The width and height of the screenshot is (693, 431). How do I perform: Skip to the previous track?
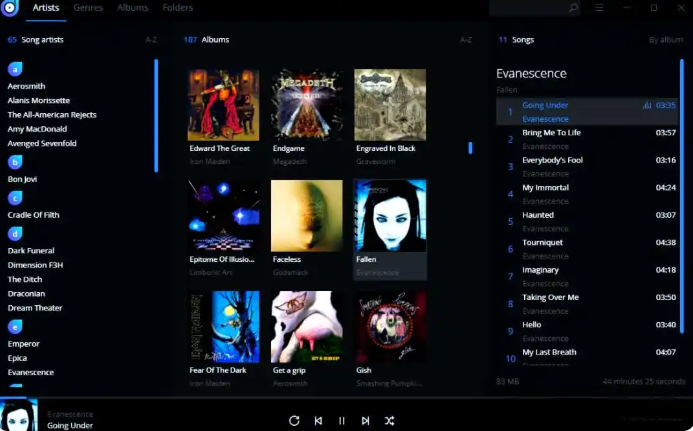318,421
